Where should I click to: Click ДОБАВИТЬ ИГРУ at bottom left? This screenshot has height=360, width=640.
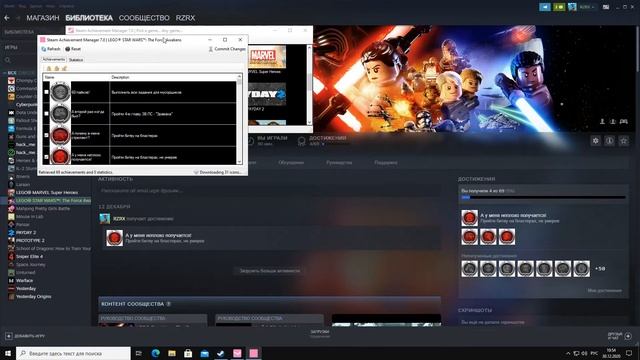(x=25, y=336)
